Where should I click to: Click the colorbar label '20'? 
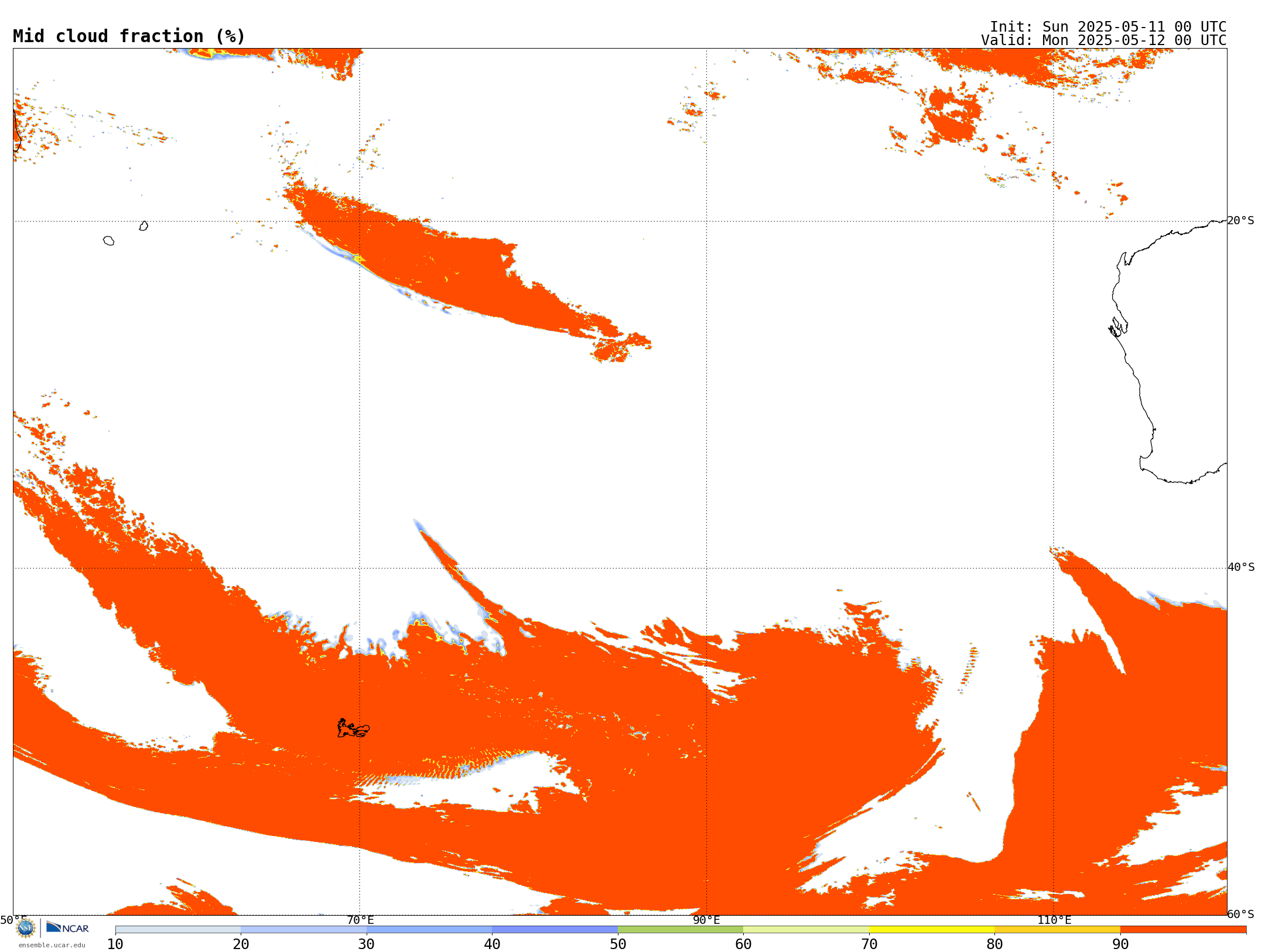tap(241, 944)
